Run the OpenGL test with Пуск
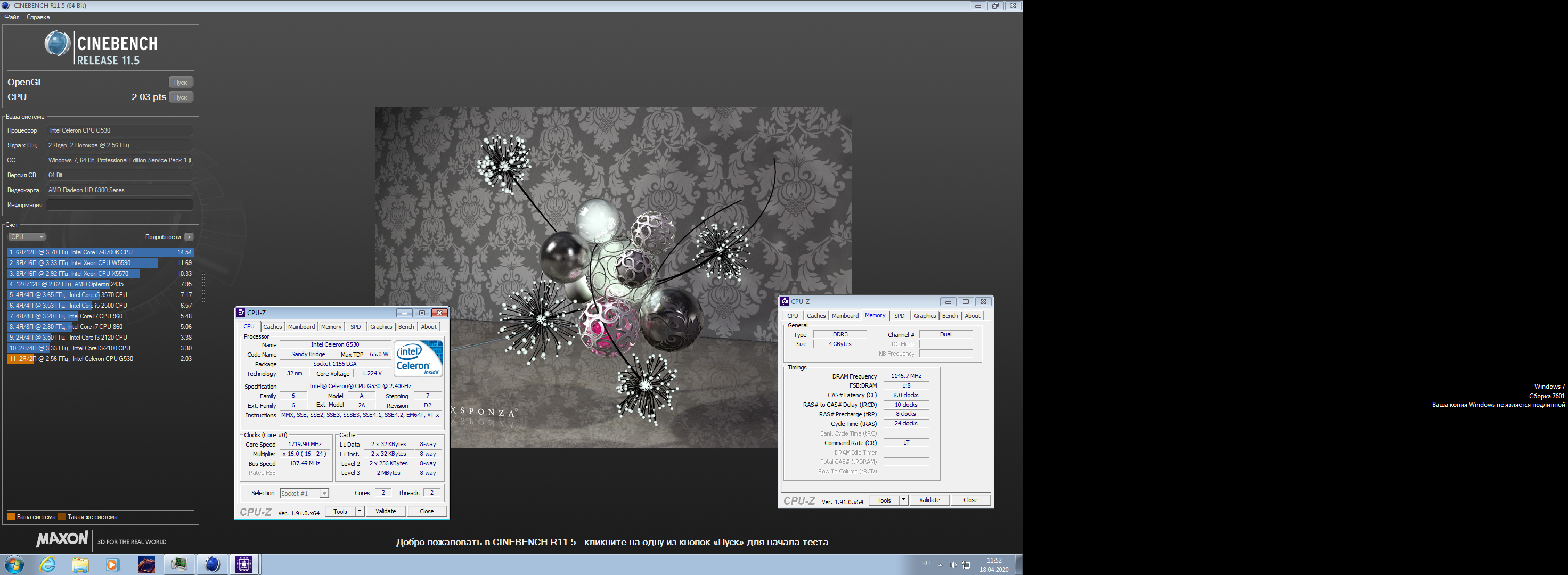The width and height of the screenshot is (1568, 575). 181,82
